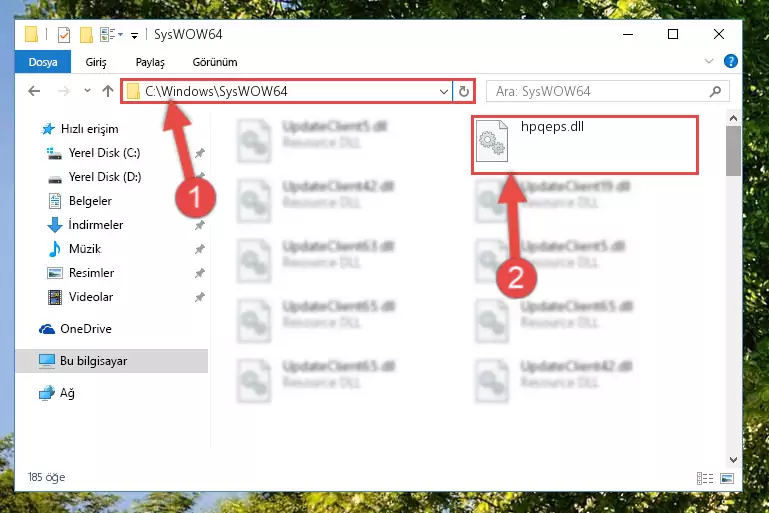Viewport: 769px width, 513px height.
Task: Go back with the Back arrow
Action: [x=34, y=91]
